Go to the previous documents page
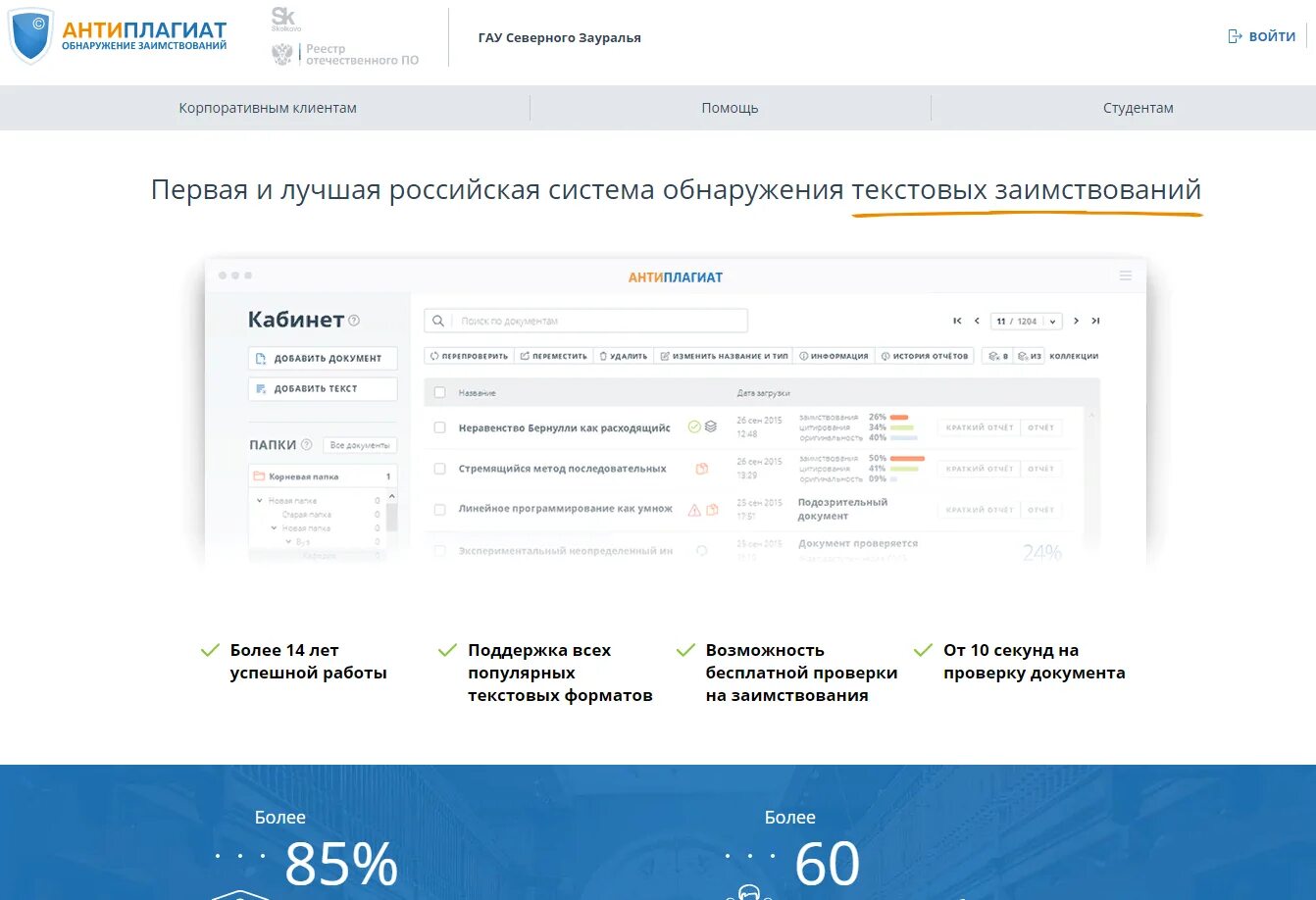The image size is (1316, 900). click(977, 321)
